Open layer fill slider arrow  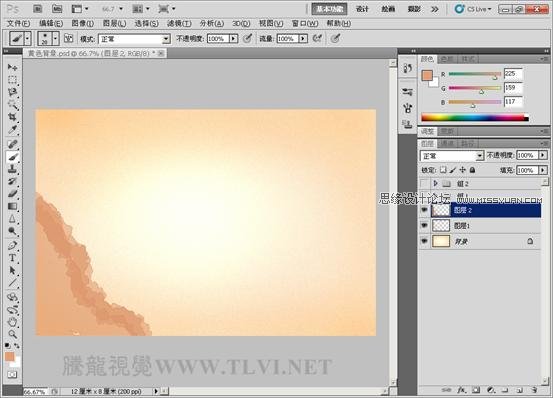[543, 170]
